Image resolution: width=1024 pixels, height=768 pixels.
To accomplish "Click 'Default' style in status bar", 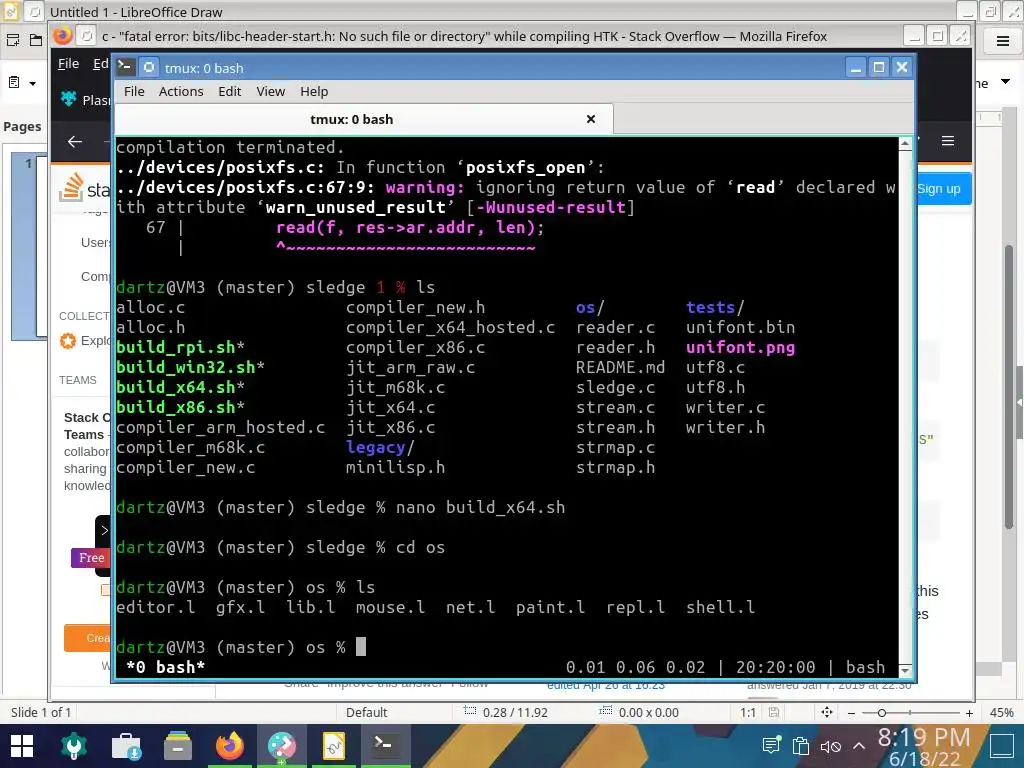I will pyautogui.click(x=366, y=712).
